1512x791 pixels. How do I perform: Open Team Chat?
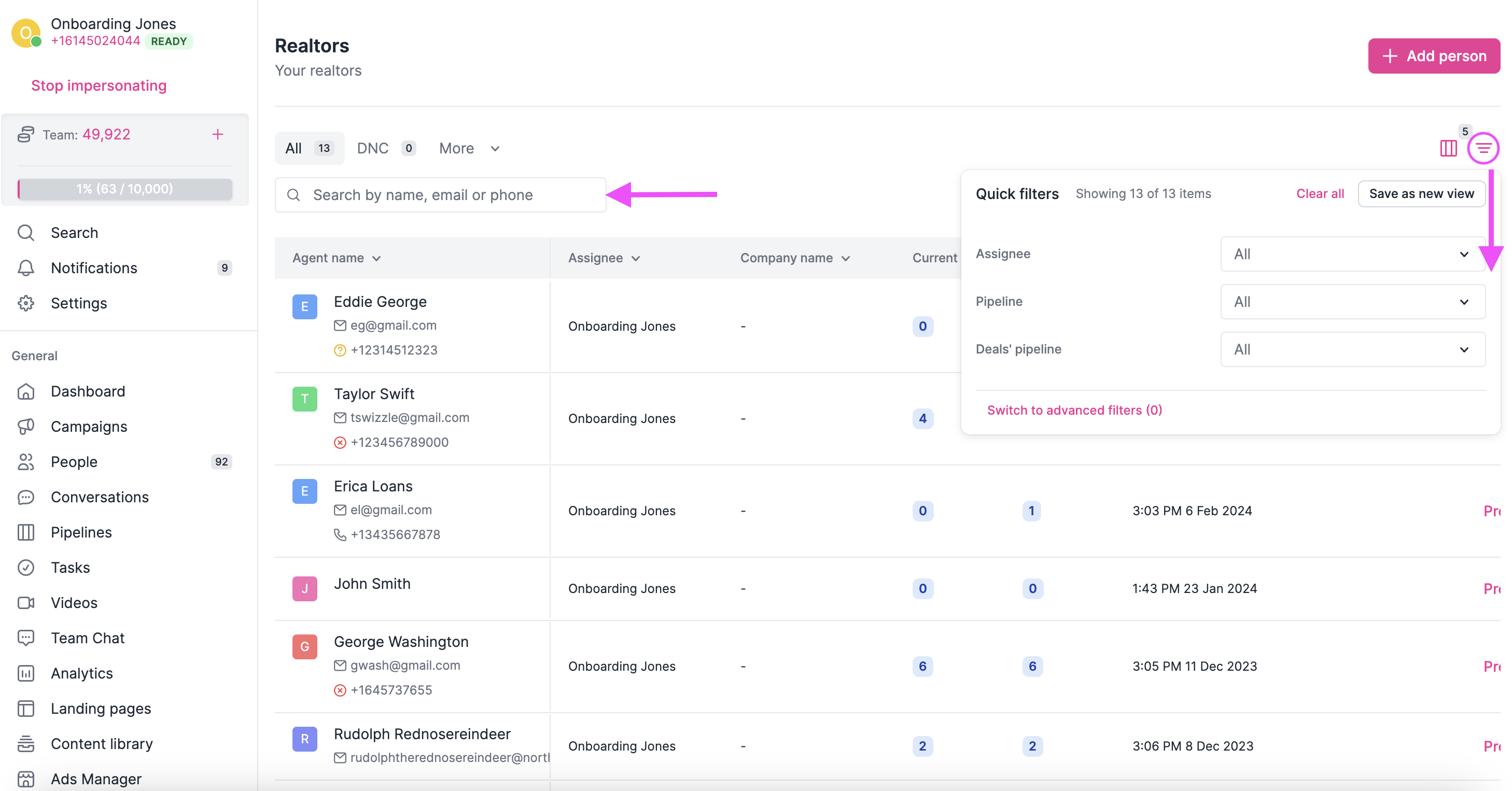pyautogui.click(x=88, y=638)
